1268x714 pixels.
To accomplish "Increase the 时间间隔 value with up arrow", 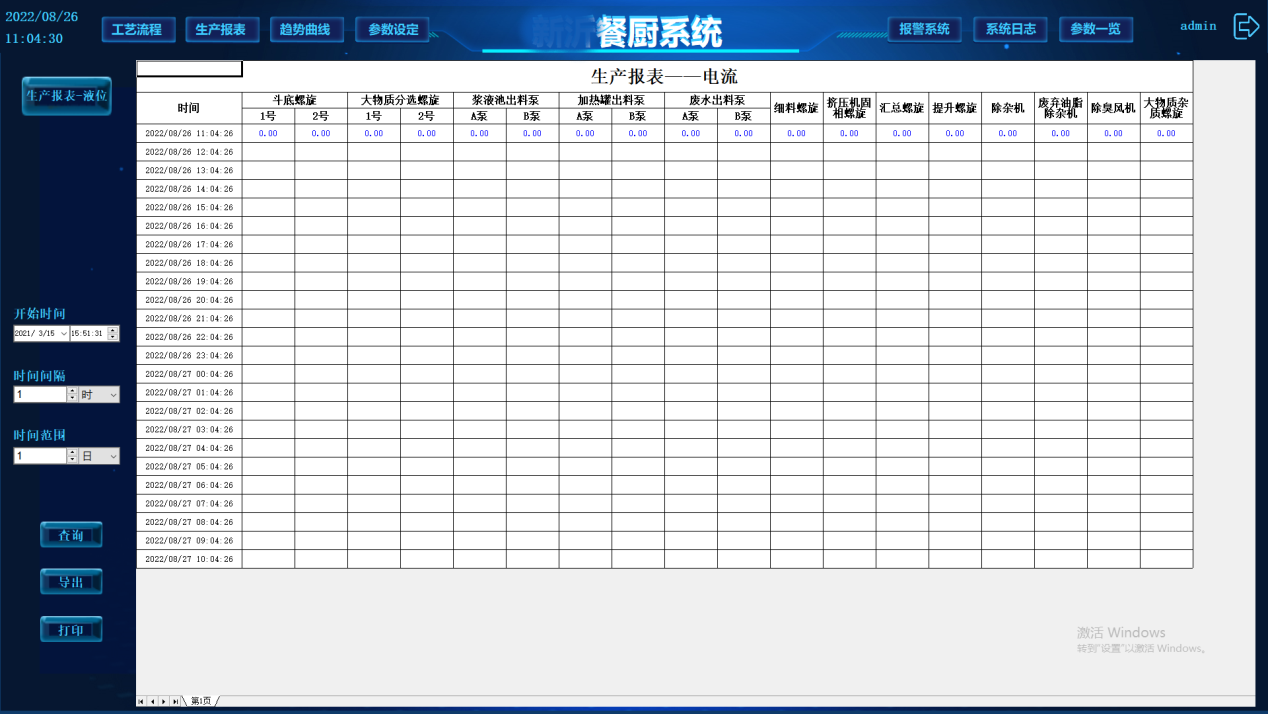I will click(72, 391).
